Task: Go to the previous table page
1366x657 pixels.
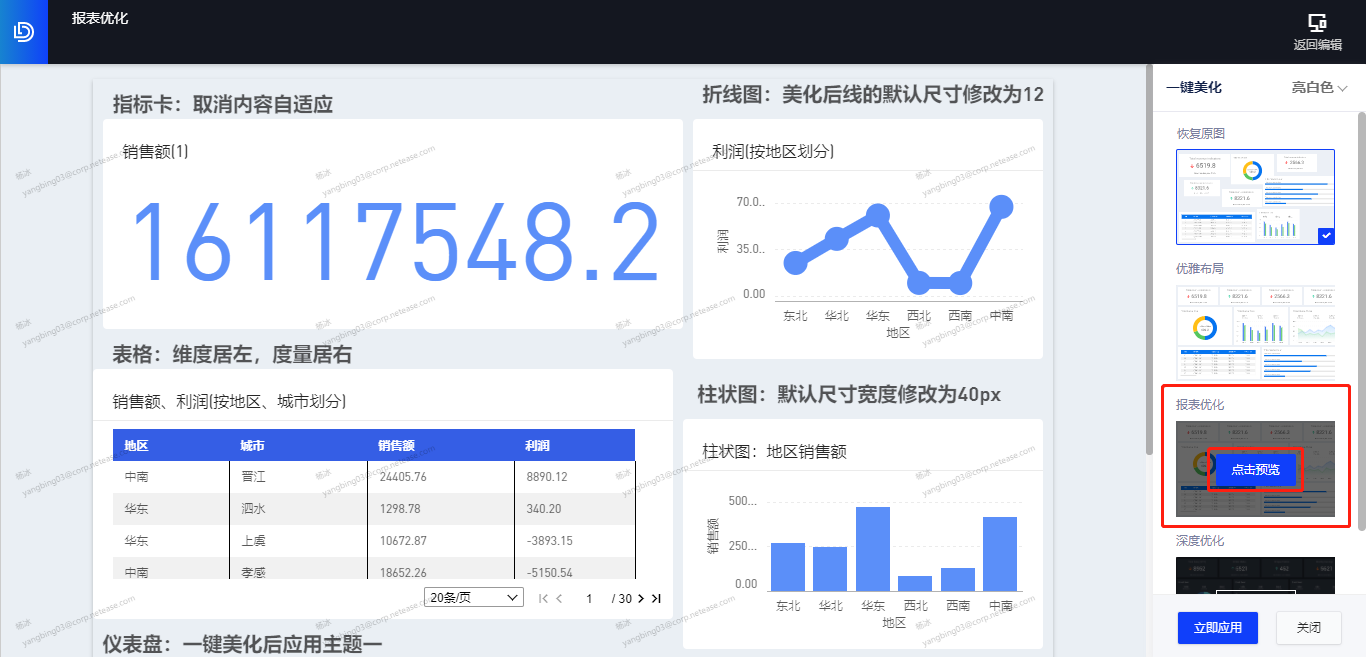Action: tap(559, 598)
